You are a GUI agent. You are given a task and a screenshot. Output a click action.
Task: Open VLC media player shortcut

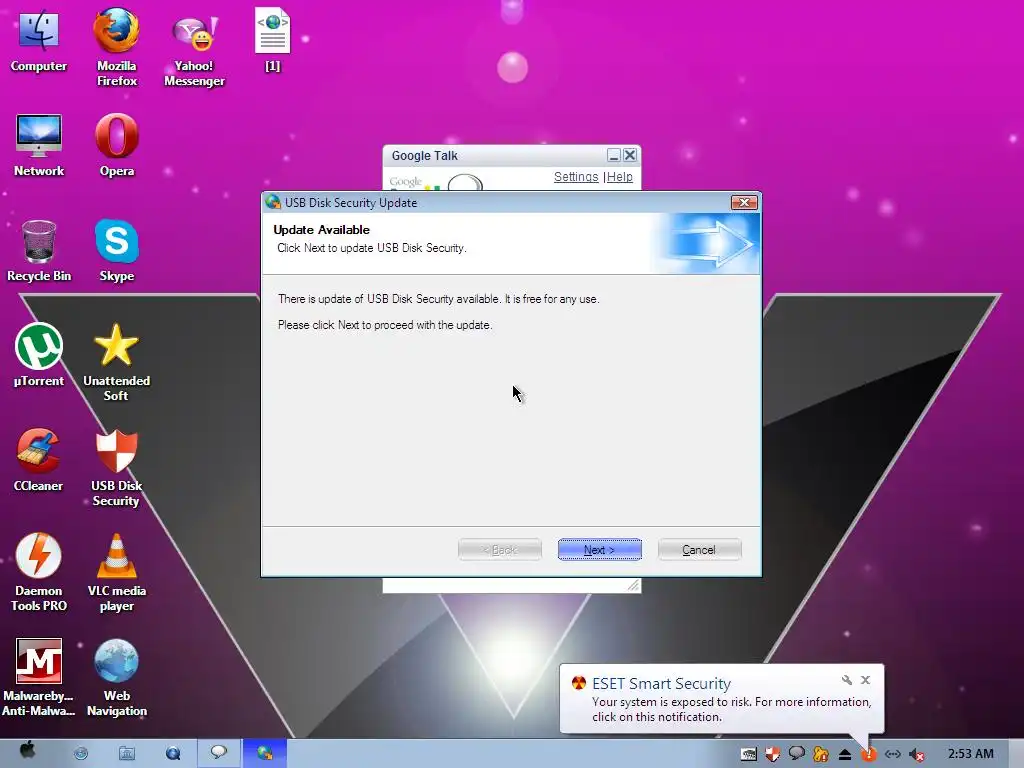click(x=116, y=573)
